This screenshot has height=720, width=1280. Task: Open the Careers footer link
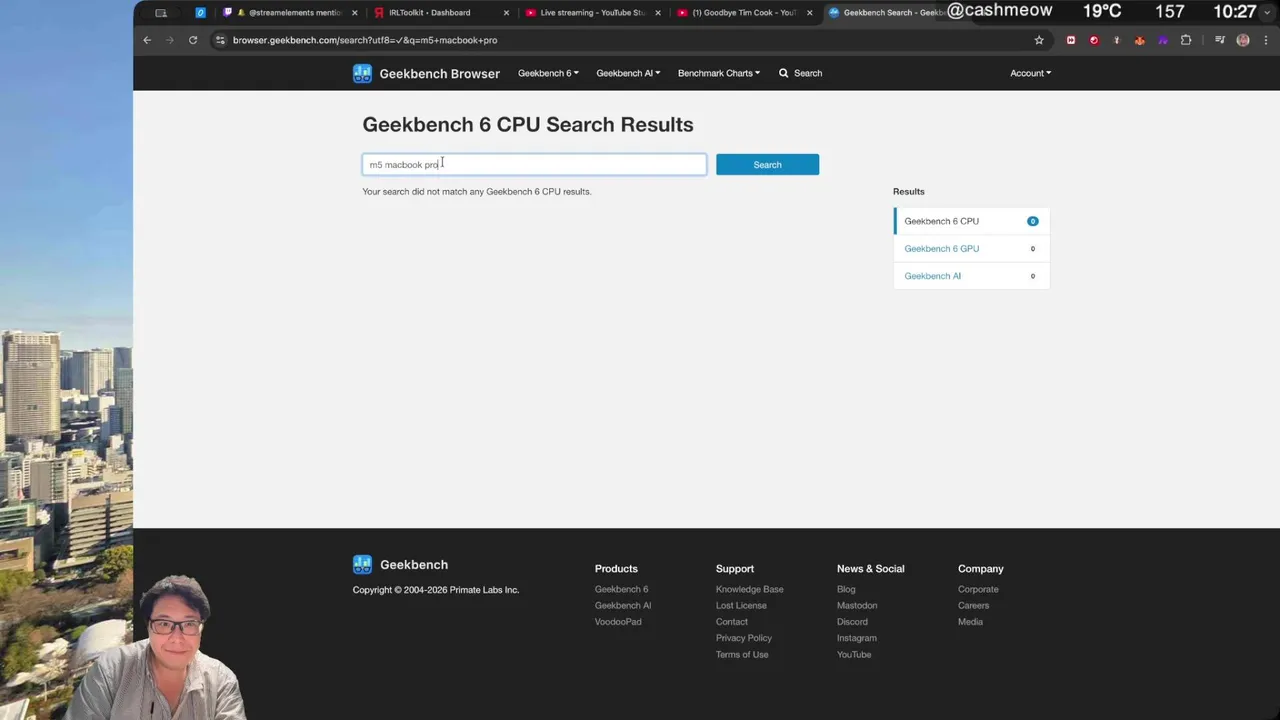pos(973,605)
